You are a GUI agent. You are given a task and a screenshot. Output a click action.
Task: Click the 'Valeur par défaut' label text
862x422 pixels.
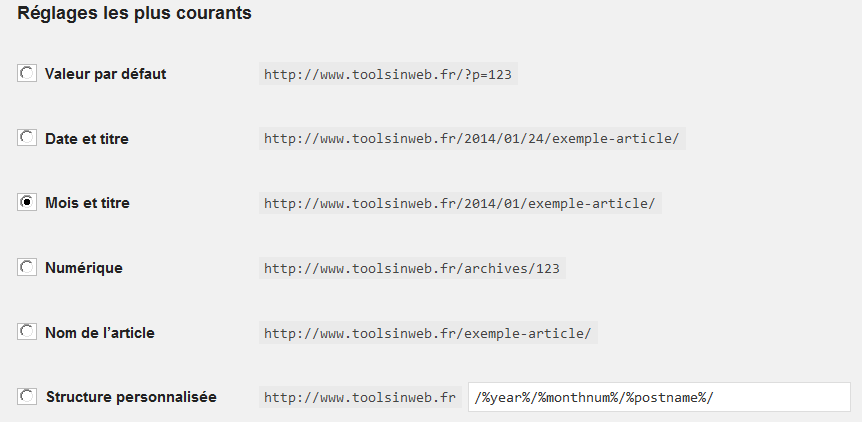(x=105, y=74)
